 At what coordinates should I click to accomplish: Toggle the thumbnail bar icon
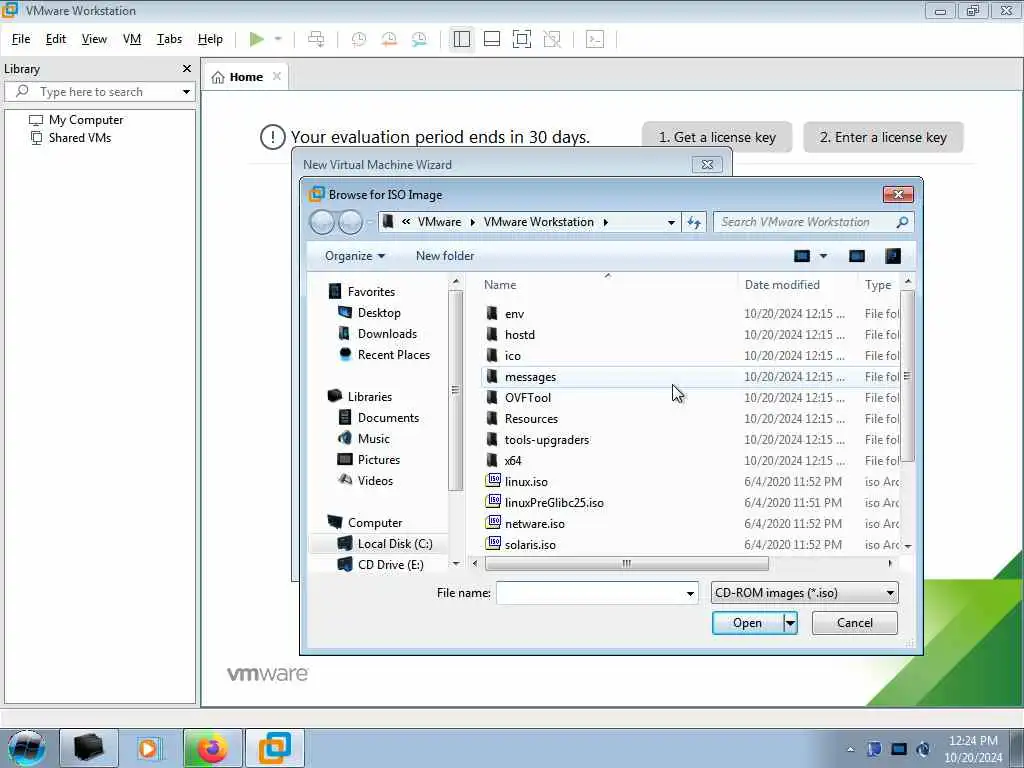[x=492, y=39]
